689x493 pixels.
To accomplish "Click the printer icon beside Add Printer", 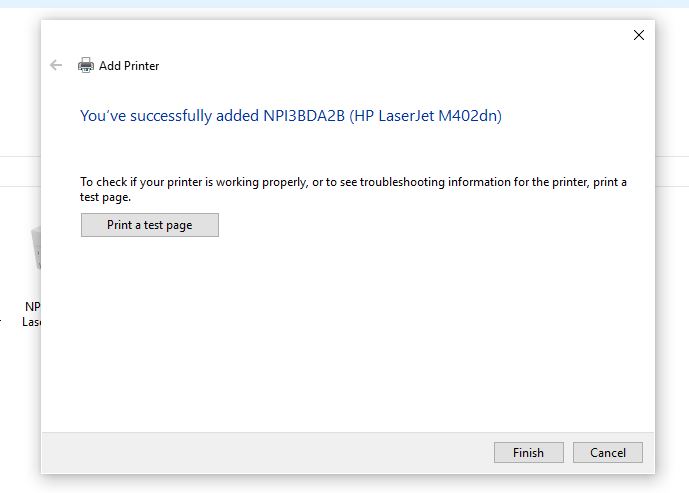I will pyautogui.click(x=86, y=66).
